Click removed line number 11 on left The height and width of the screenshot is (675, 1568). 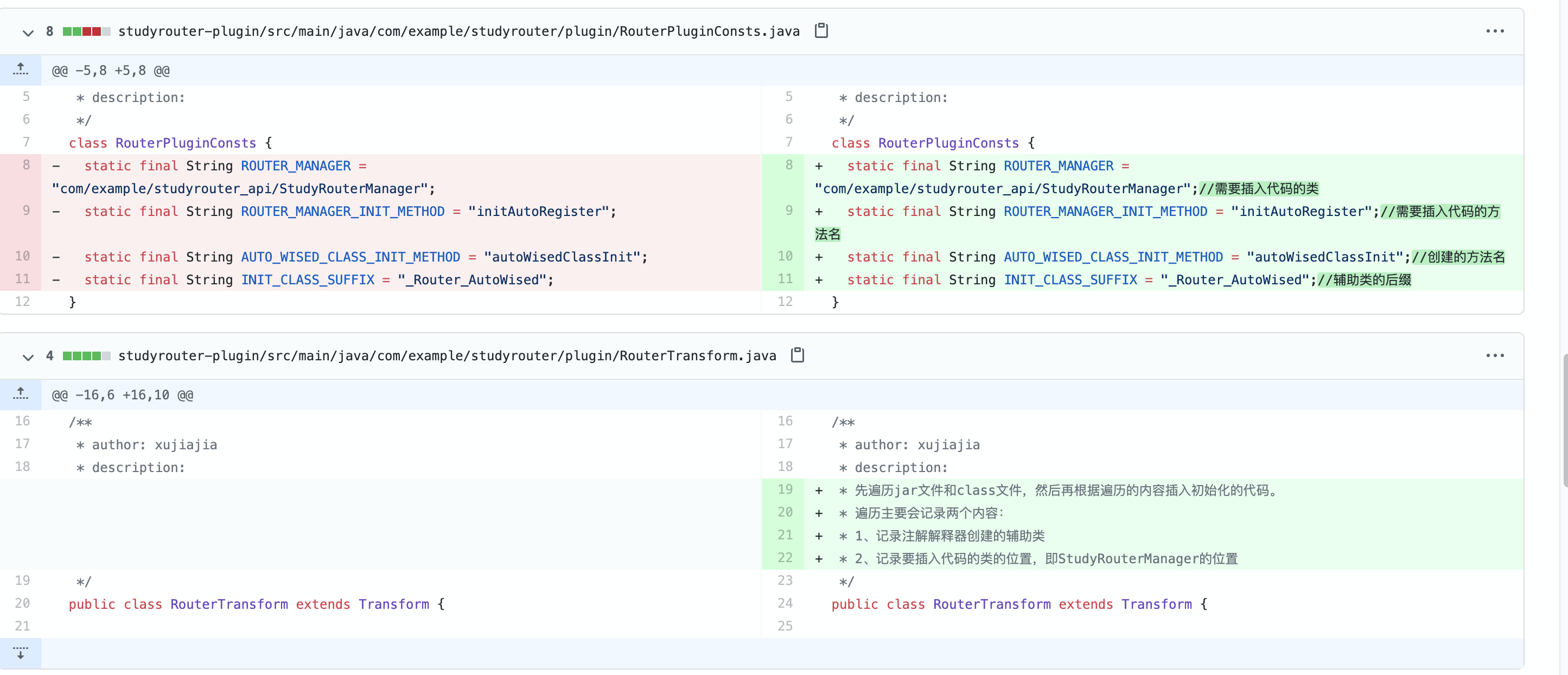(23, 279)
